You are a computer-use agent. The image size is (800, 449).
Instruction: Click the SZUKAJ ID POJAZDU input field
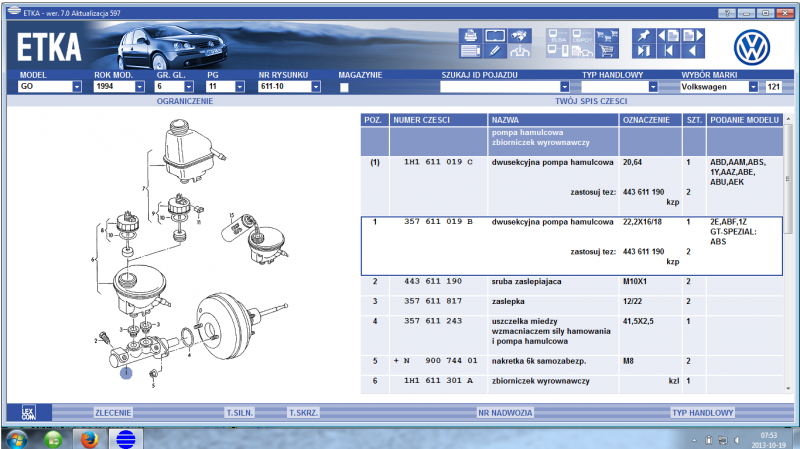pyautogui.click(x=500, y=87)
